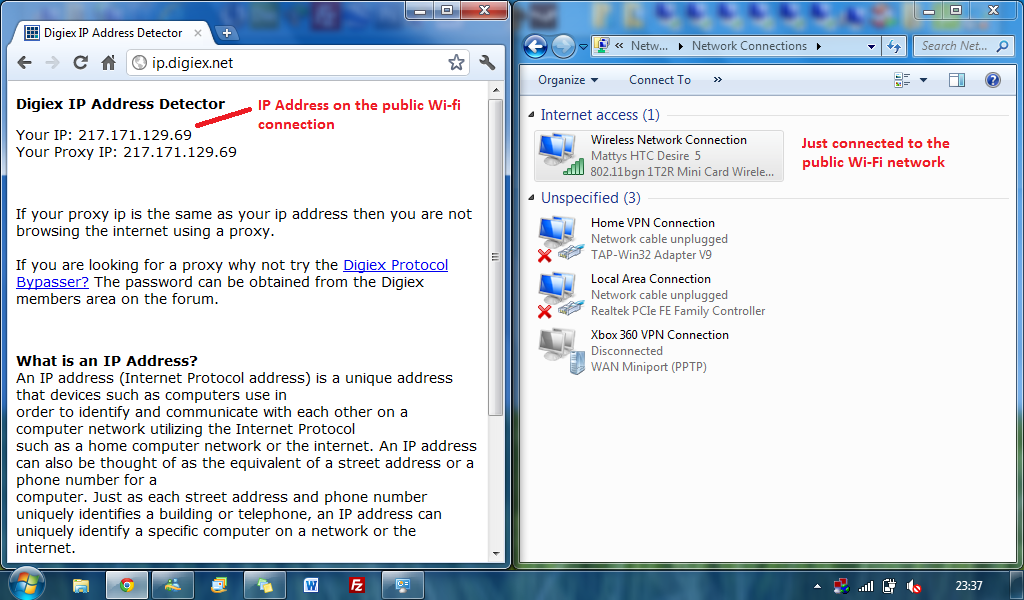Click the wireless signal tray icon

click(x=865, y=586)
